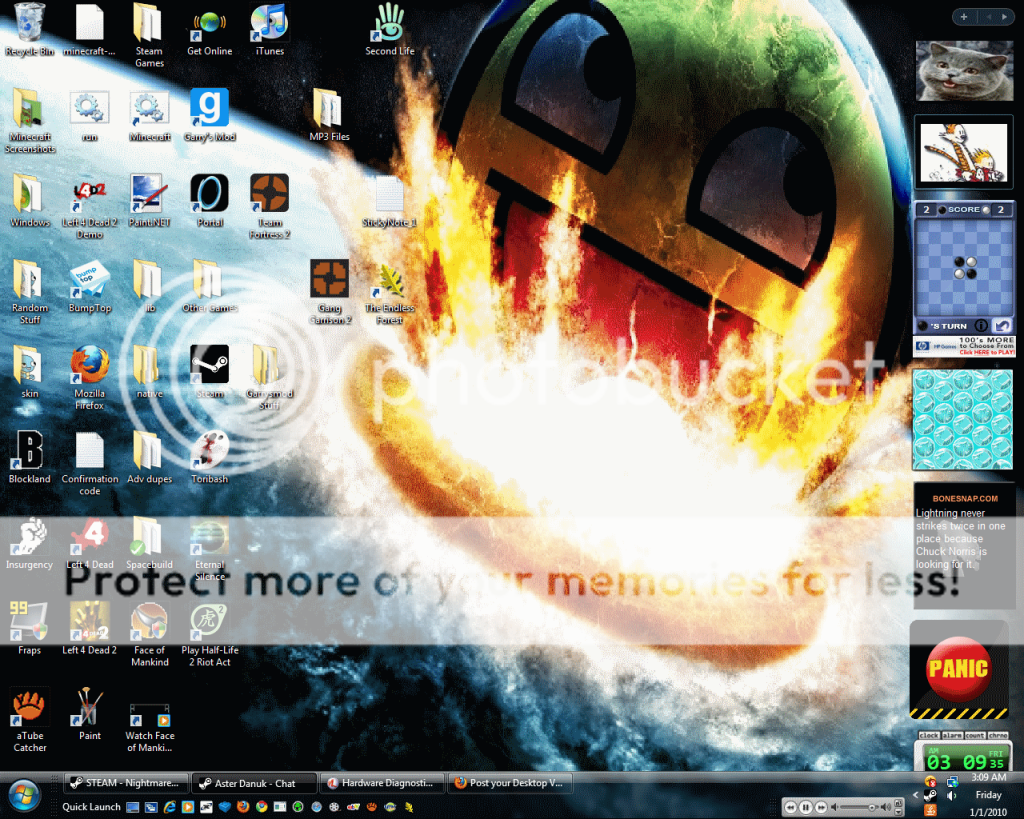
Task: Add a gadget with sidebar plus button
Action: point(964,17)
